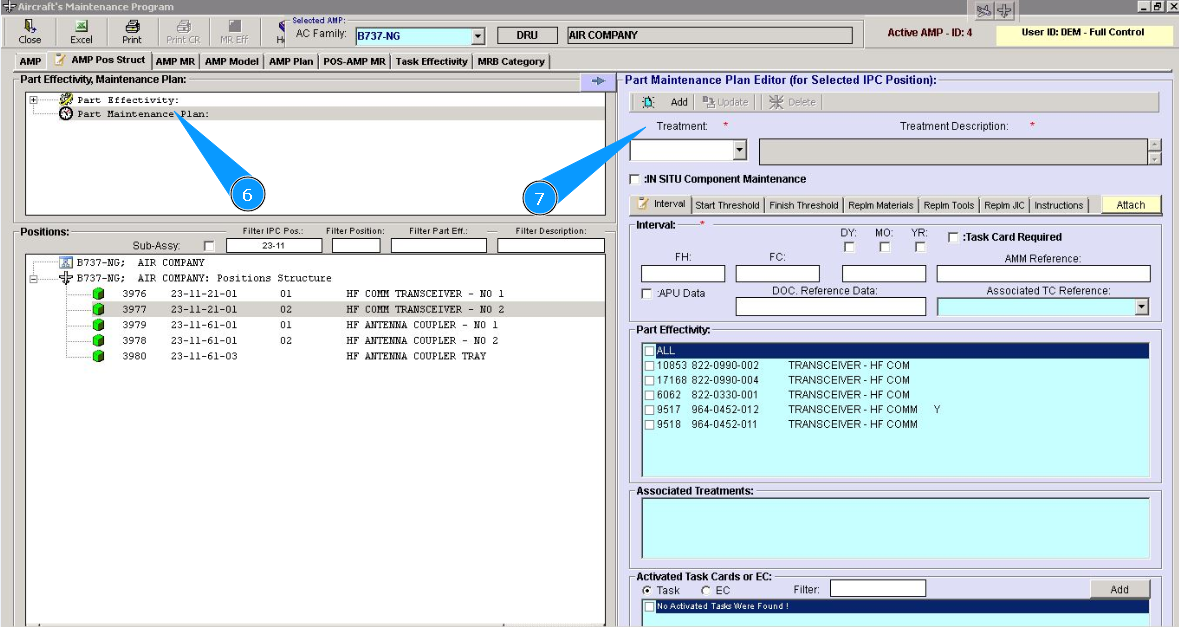Viewport: 1179px width, 629px height.
Task: Click Add in Activated Task Cards section
Action: pyautogui.click(x=1119, y=589)
